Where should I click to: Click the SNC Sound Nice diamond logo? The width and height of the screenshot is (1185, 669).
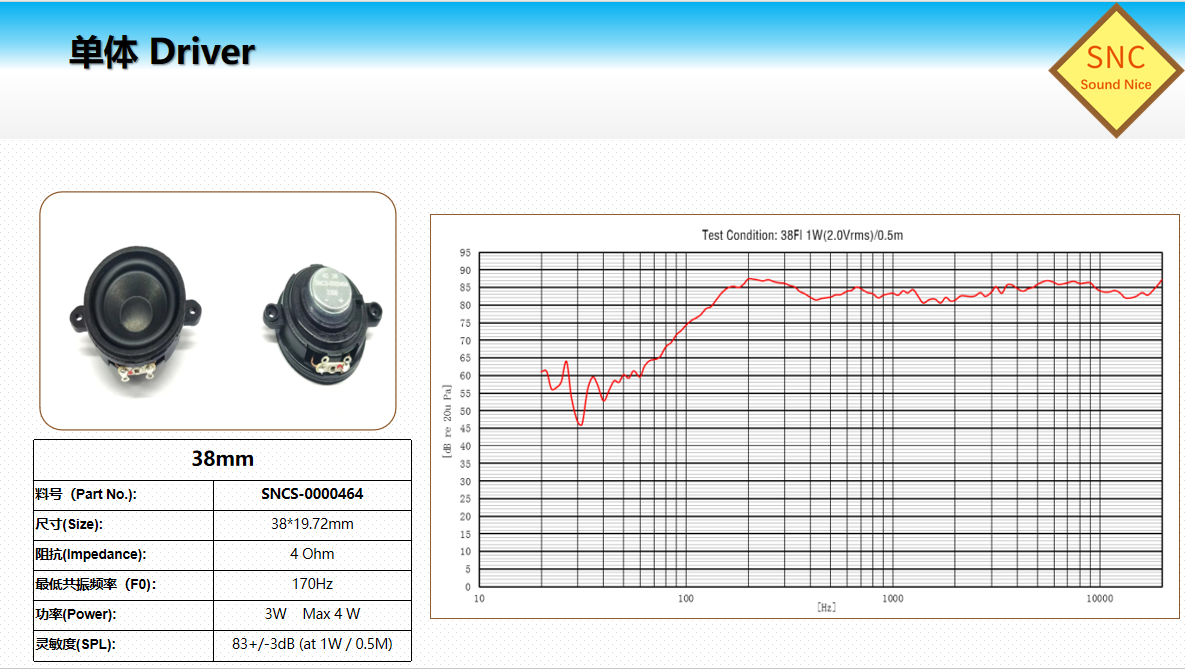click(x=1115, y=69)
